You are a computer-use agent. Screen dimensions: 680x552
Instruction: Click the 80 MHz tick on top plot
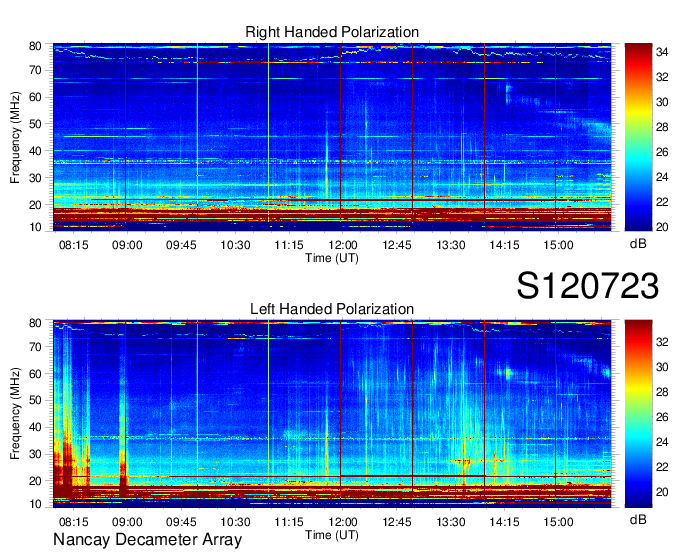tap(36, 46)
